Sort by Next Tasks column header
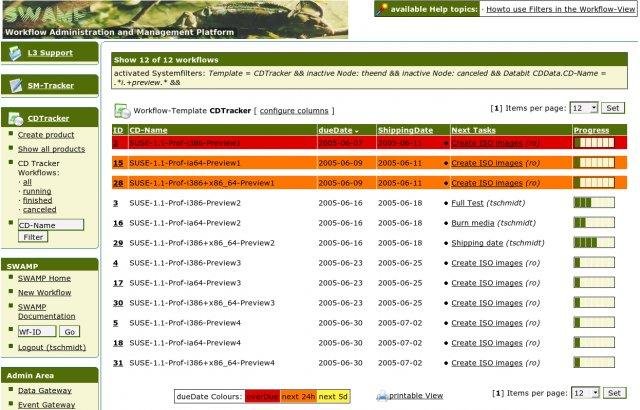 click(473, 130)
